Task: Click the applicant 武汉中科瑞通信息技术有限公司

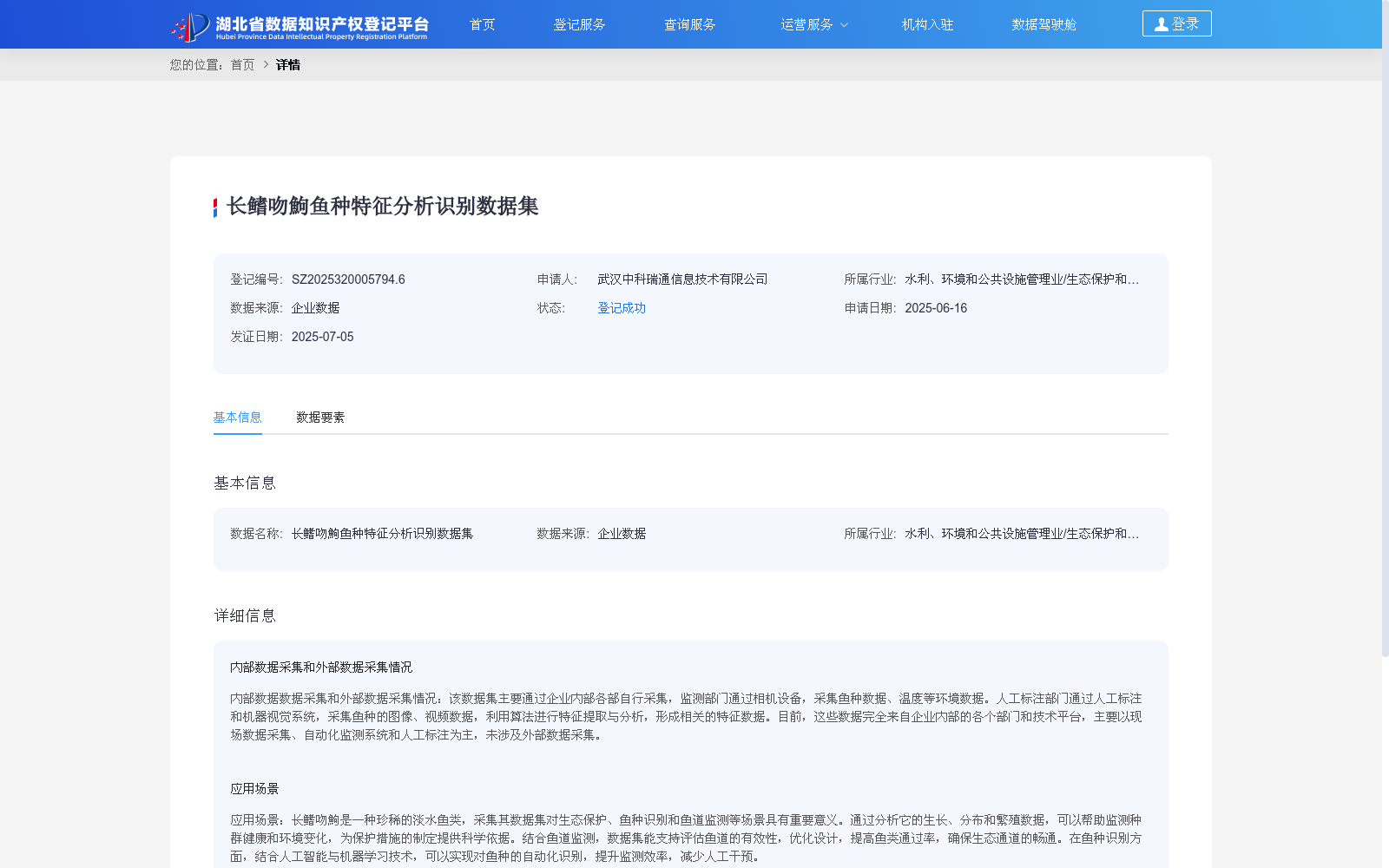Action: pos(682,279)
